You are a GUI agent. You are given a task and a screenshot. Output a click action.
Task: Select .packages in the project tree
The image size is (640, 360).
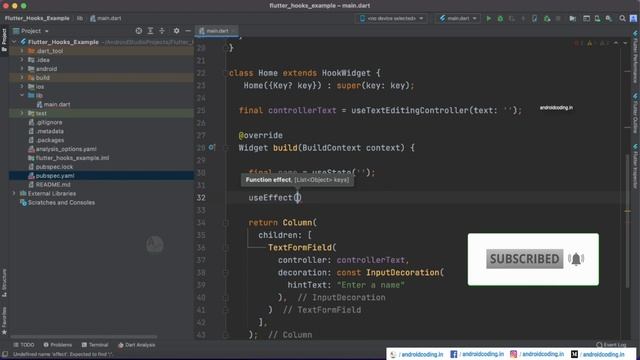46,140
